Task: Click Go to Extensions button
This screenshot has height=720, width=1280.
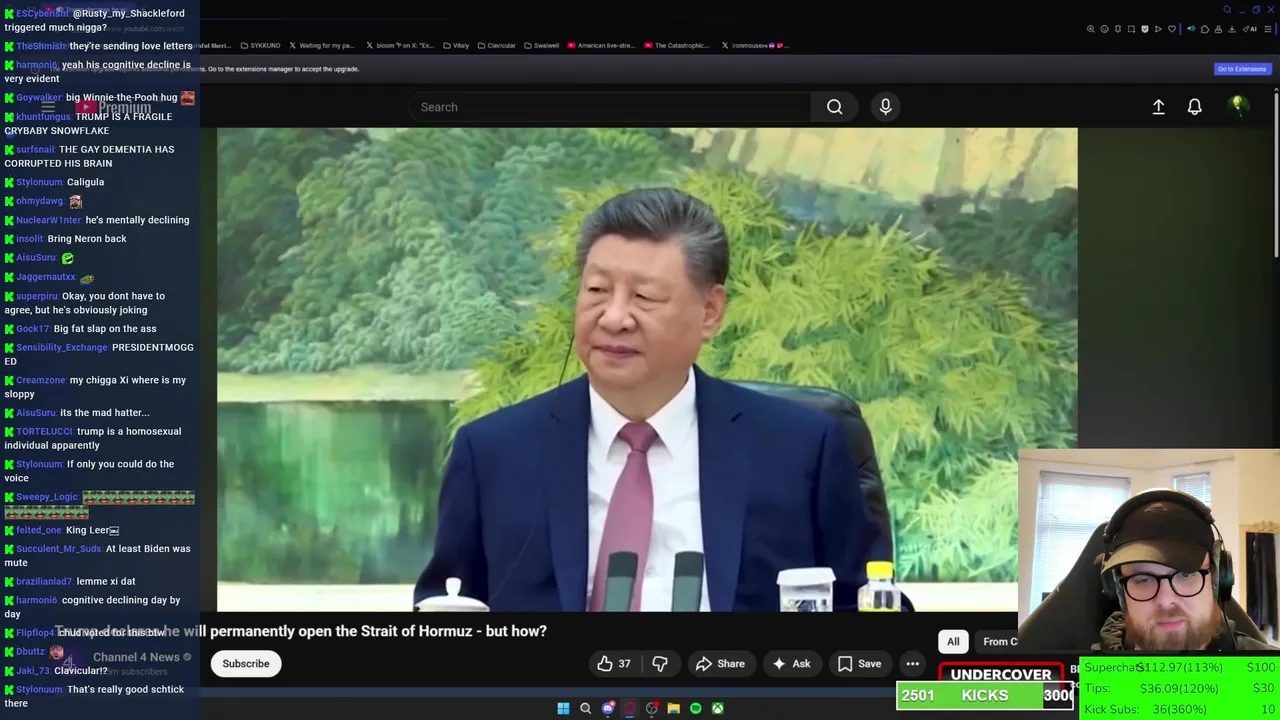Action: click(1241, 69)
